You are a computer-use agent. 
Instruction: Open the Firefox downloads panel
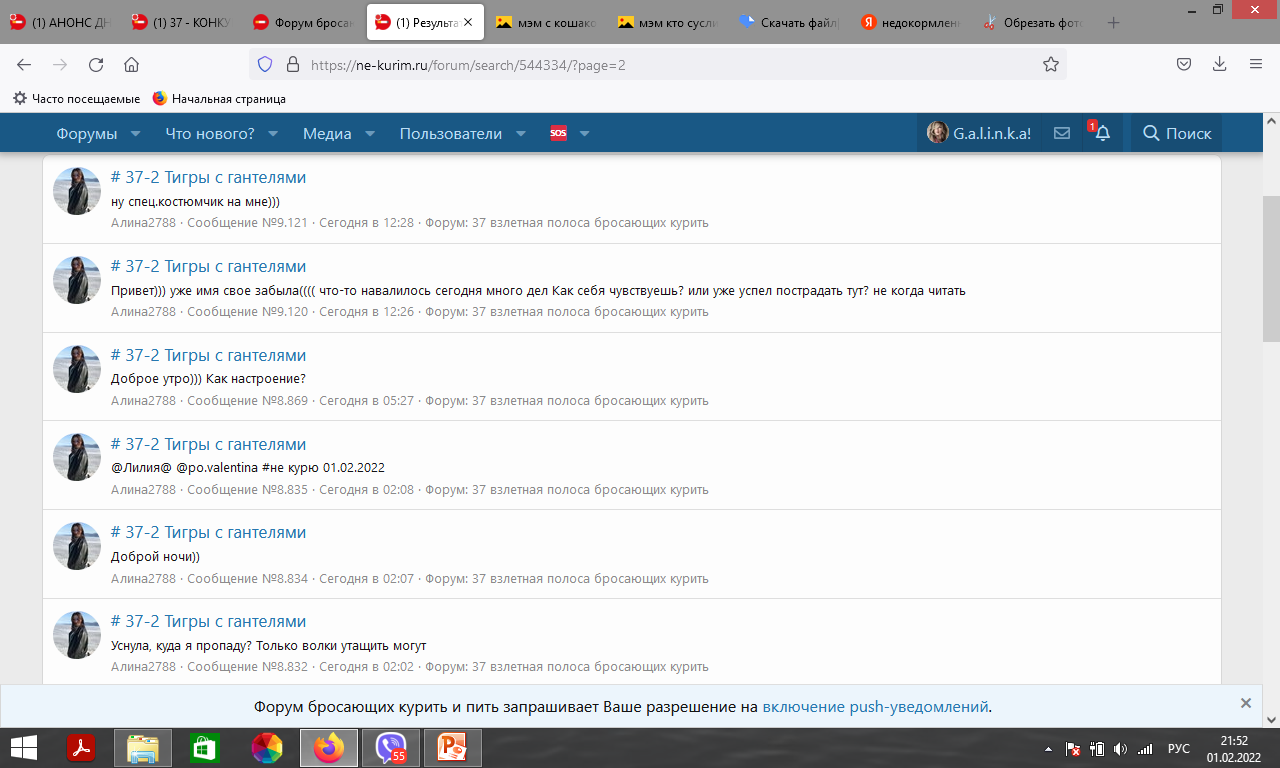1220,64
